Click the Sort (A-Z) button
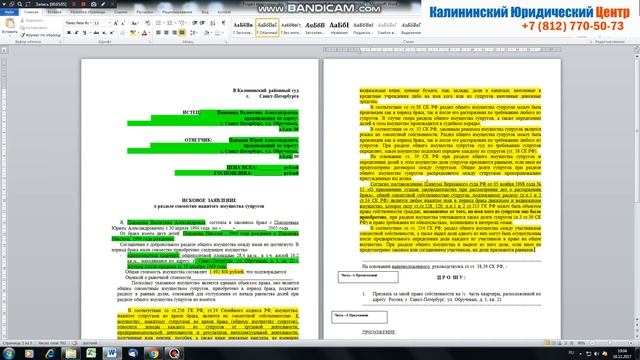 point(213,23)
